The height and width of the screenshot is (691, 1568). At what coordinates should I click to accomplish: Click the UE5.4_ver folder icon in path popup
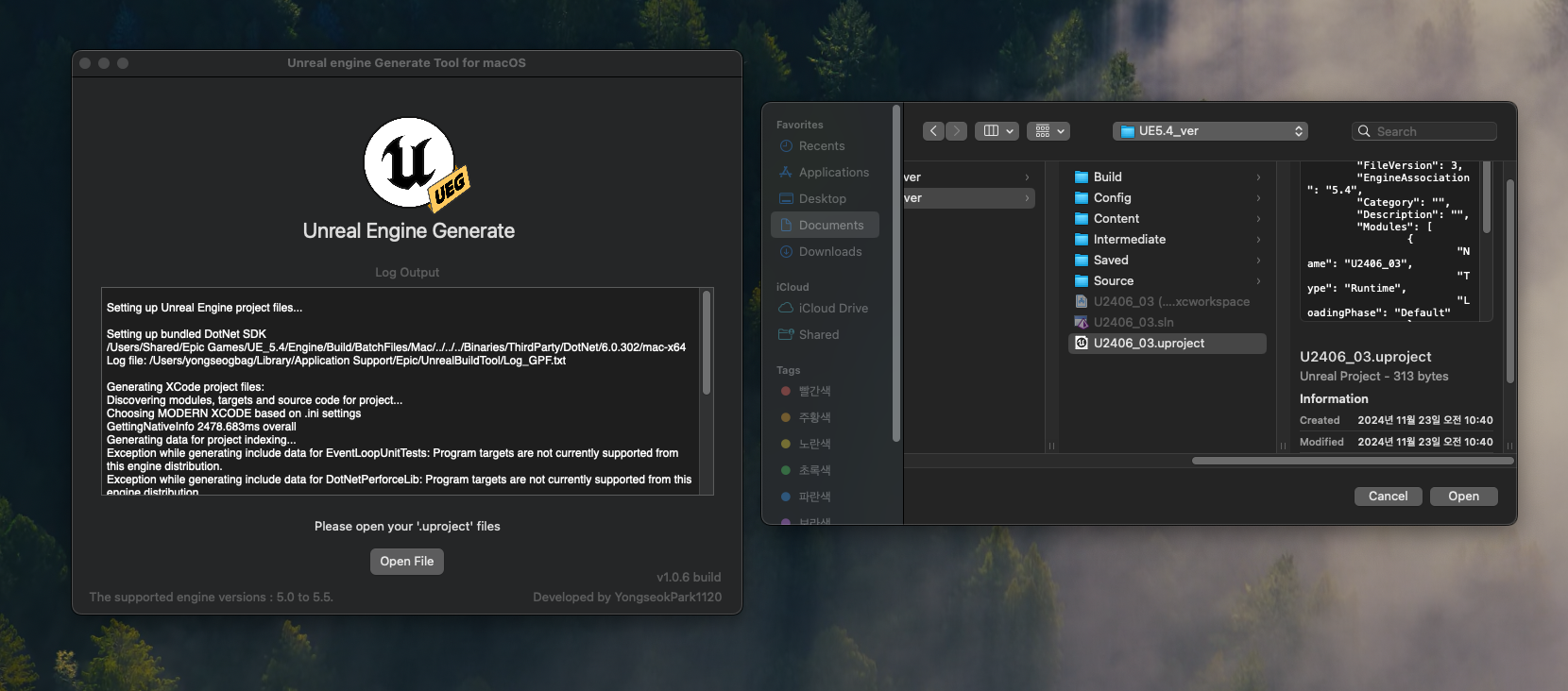point(1127,131)
